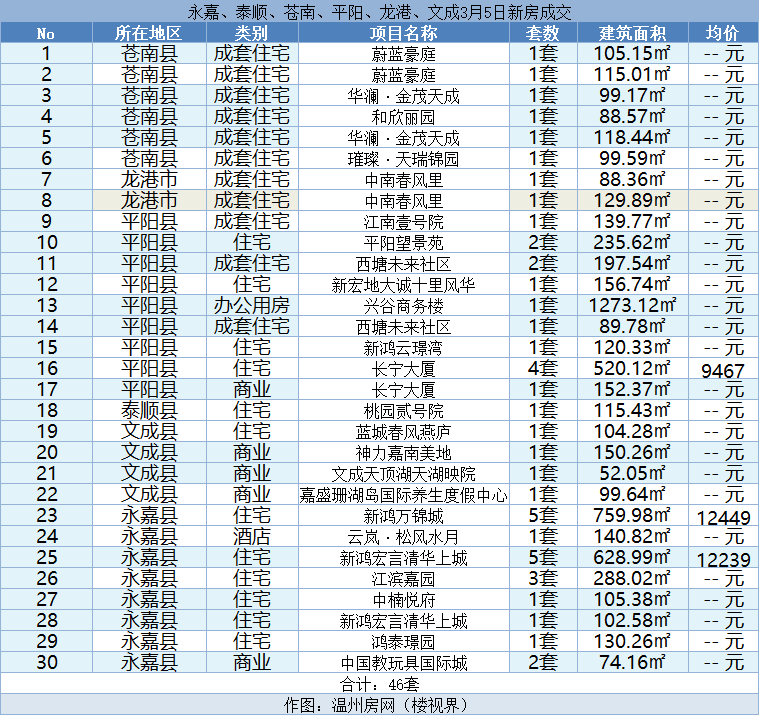This screenshot has width=759, height=715.
Task: Select area value 288.02㎡
Action: point(632,578)
